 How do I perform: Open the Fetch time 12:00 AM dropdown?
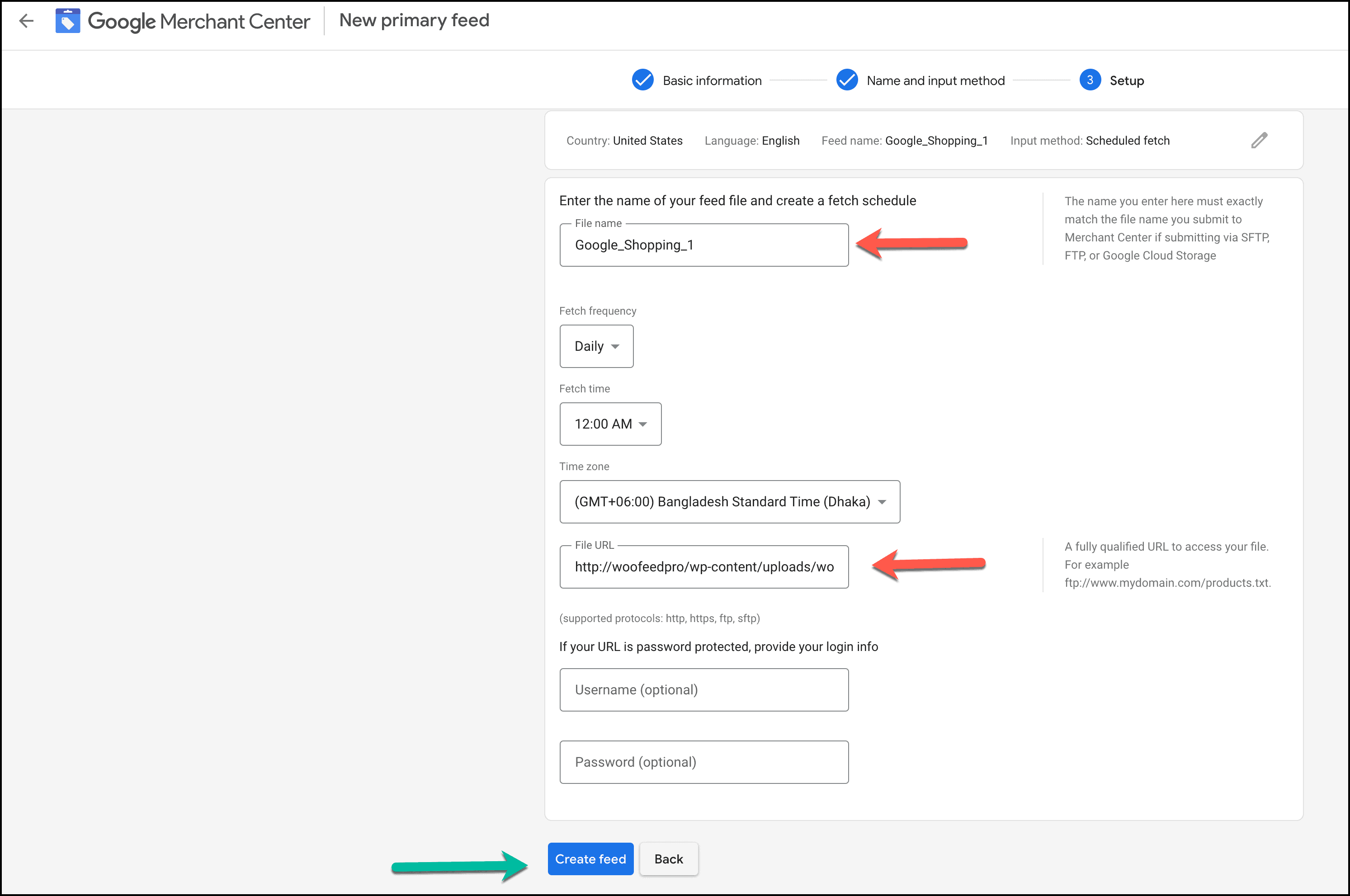click(610, 424)
